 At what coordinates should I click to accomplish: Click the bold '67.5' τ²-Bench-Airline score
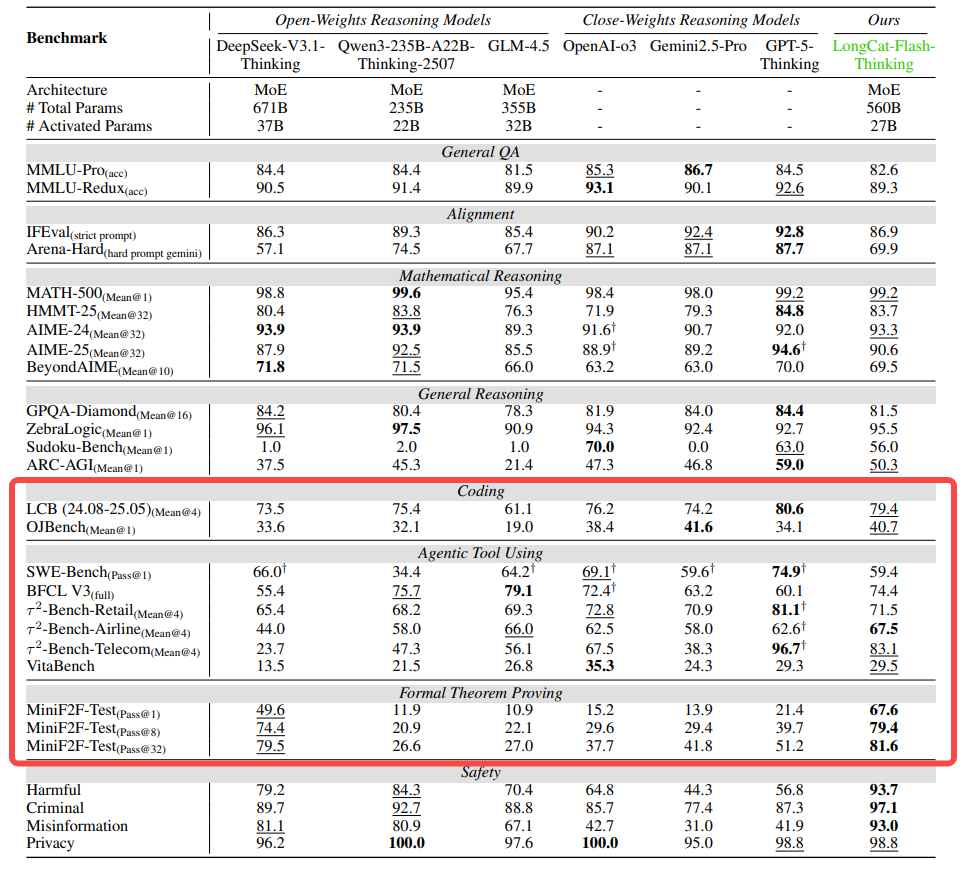(884, 629)
